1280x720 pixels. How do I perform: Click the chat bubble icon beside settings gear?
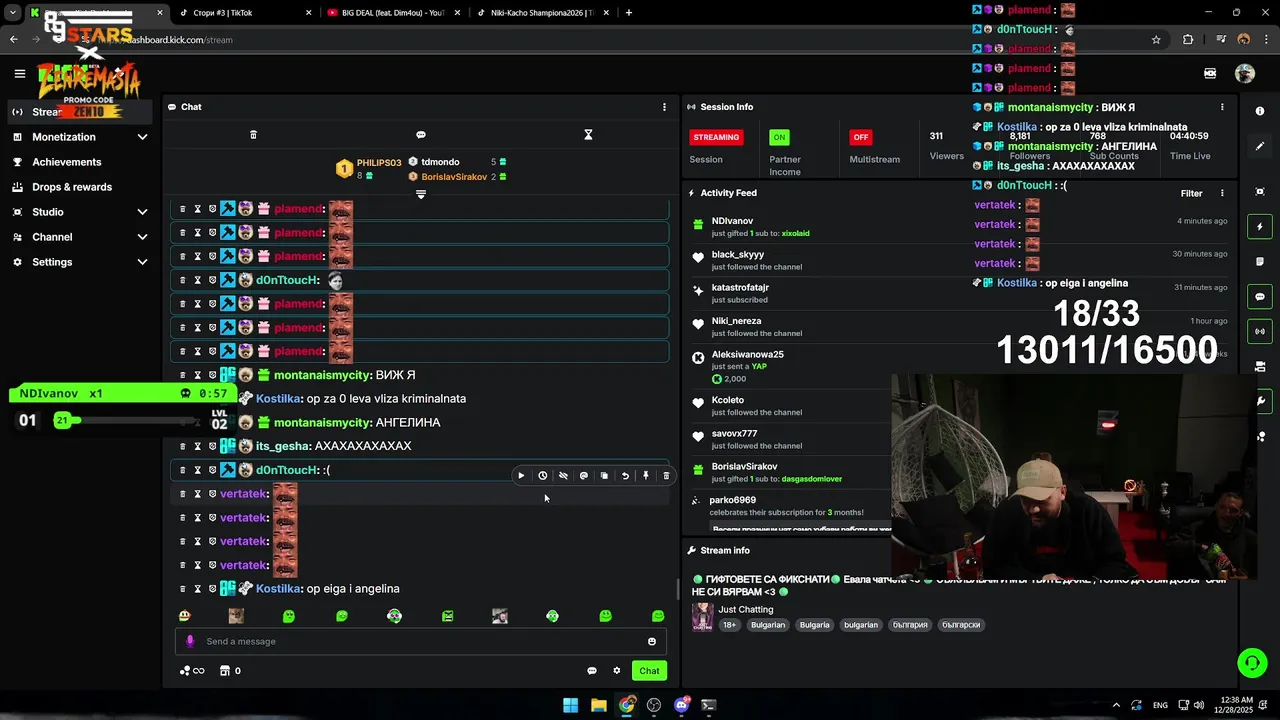click(x=592, y=671)
